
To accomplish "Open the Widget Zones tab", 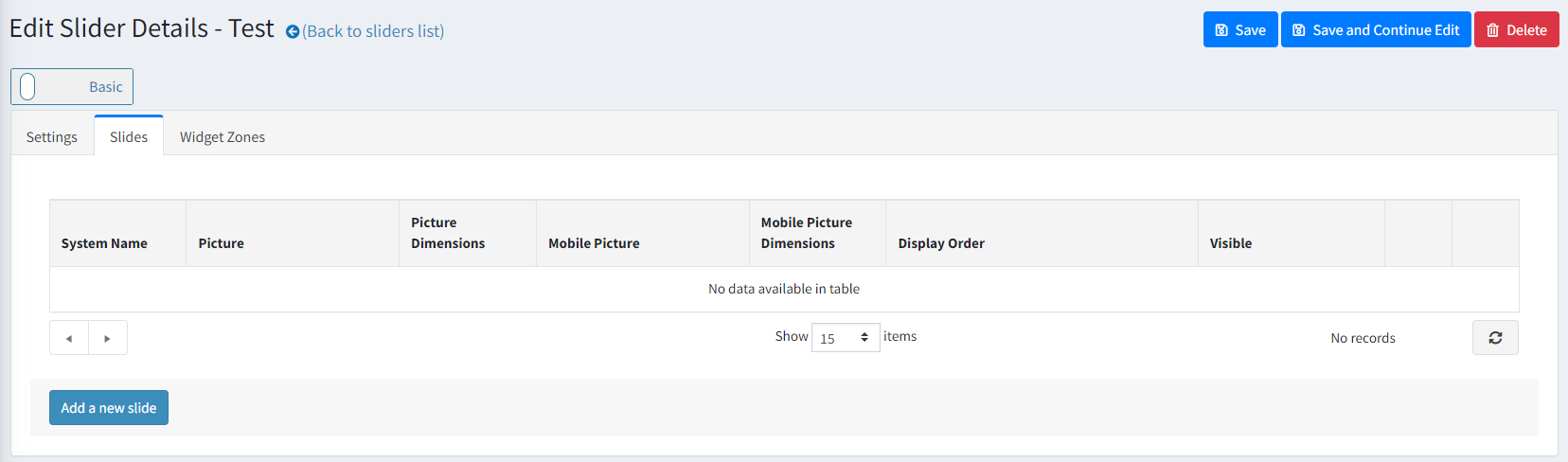I will (223, 137).
